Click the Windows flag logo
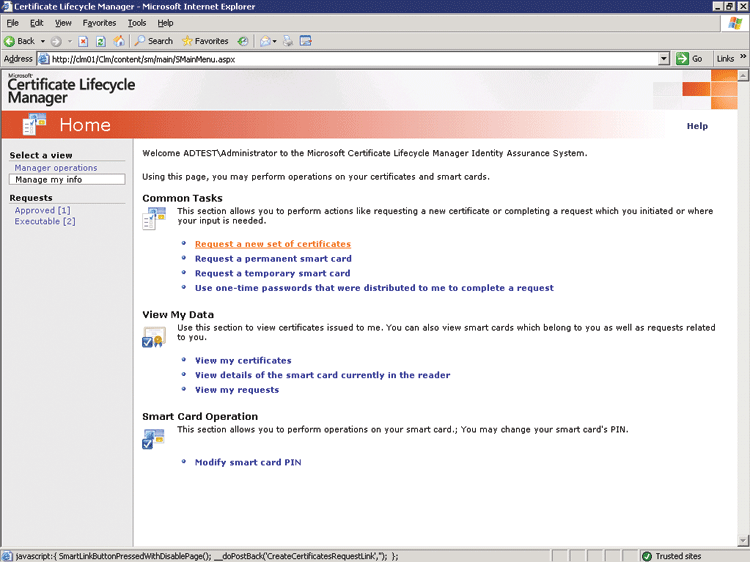Viewport: 750px width, 562px height. [x=735, y=23]
